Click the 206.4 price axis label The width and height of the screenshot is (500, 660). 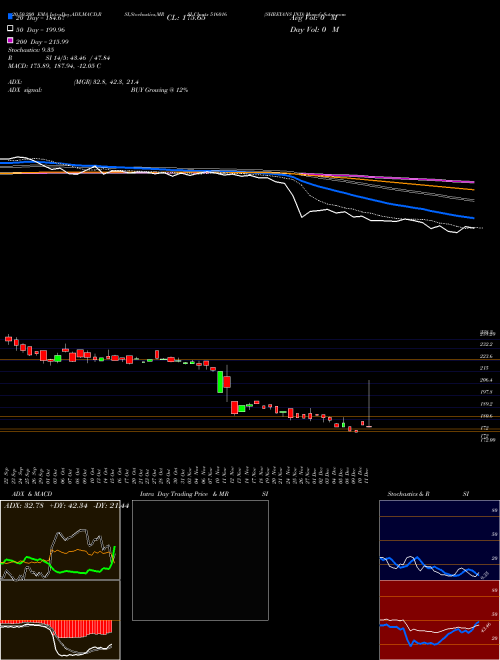487,380
